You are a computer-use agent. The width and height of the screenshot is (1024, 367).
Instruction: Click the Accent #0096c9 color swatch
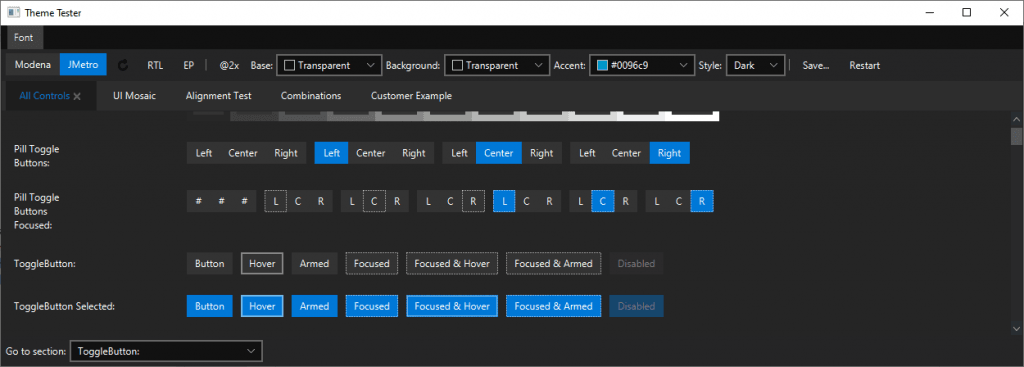[x=603, y=65]
